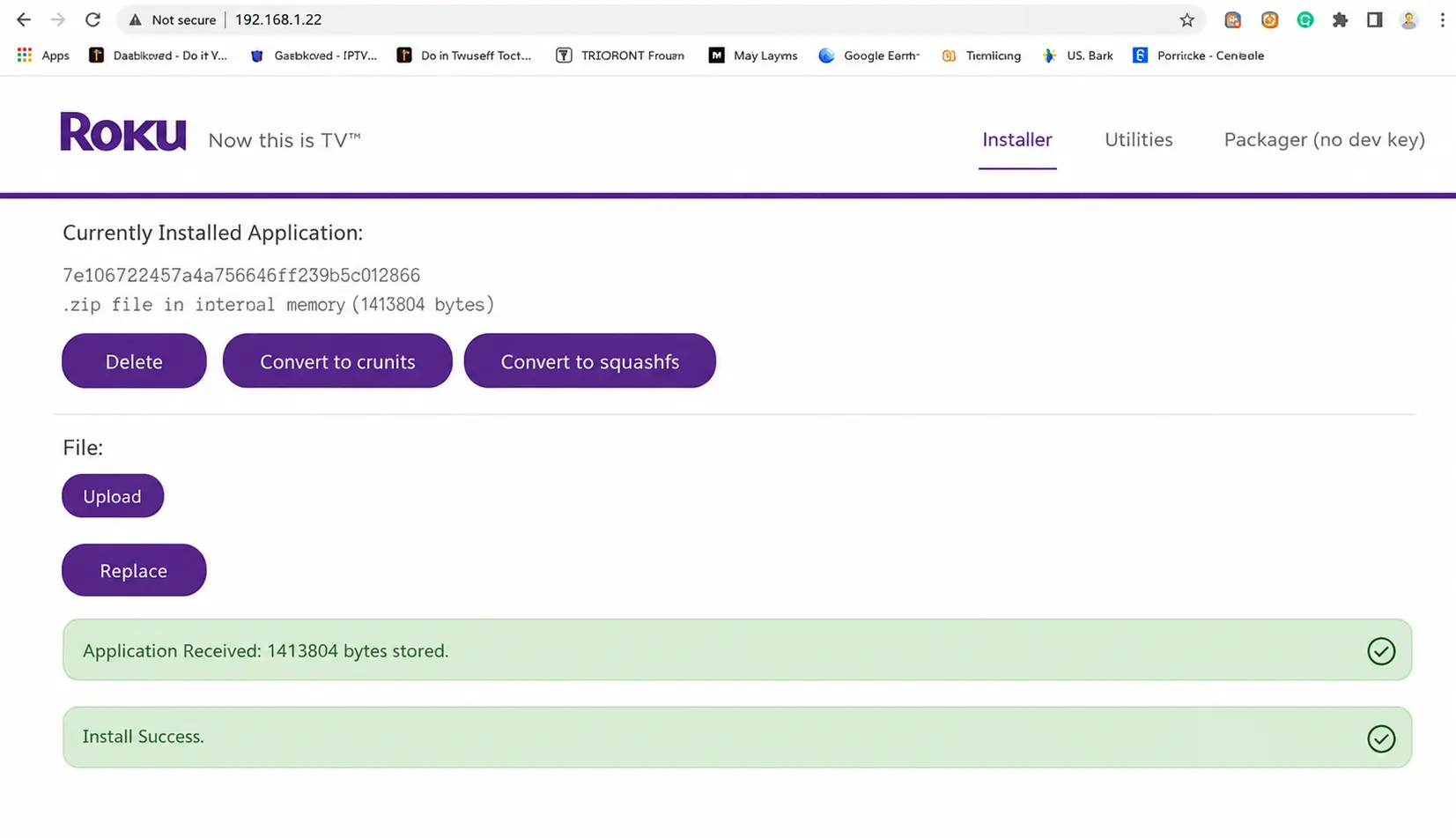Open the Do in Twuseff Toct... bookmark
Screen dimensions: 1456x838
point(464,56)
